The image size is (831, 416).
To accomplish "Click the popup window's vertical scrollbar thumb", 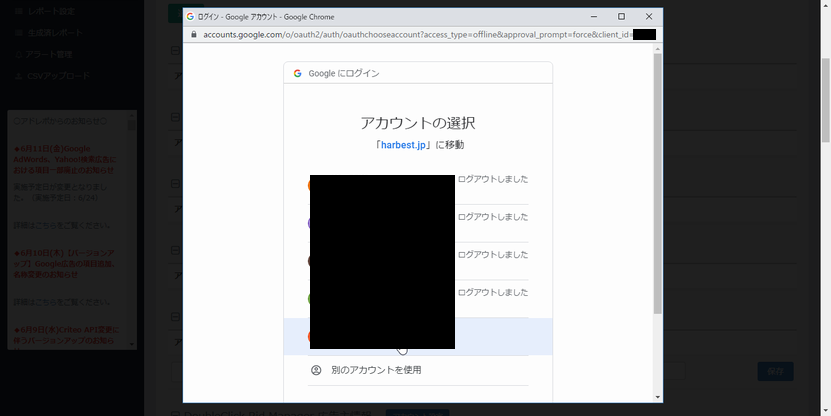I will point(658,183).
